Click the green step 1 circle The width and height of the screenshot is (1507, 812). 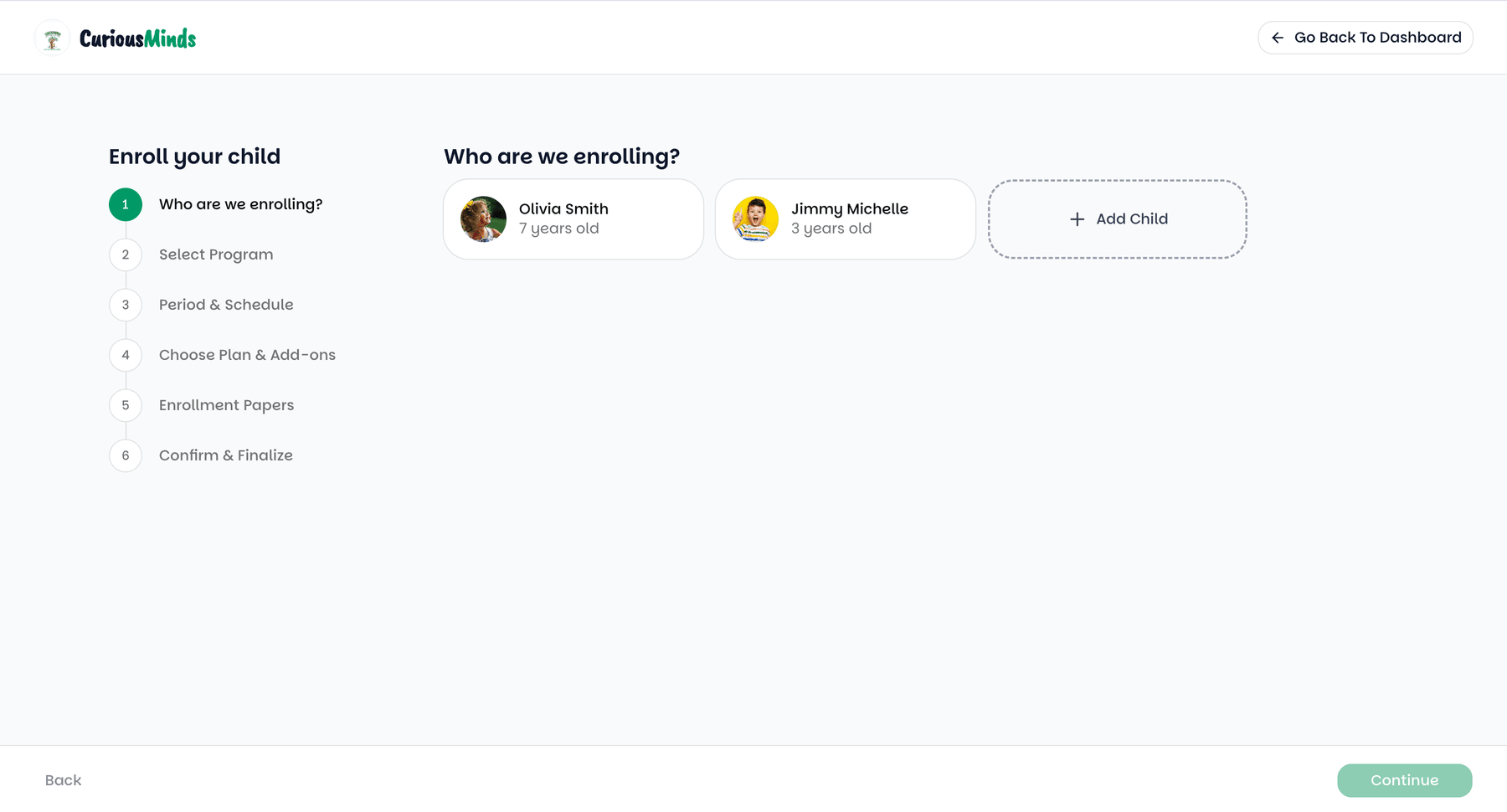tap(126, 204)
